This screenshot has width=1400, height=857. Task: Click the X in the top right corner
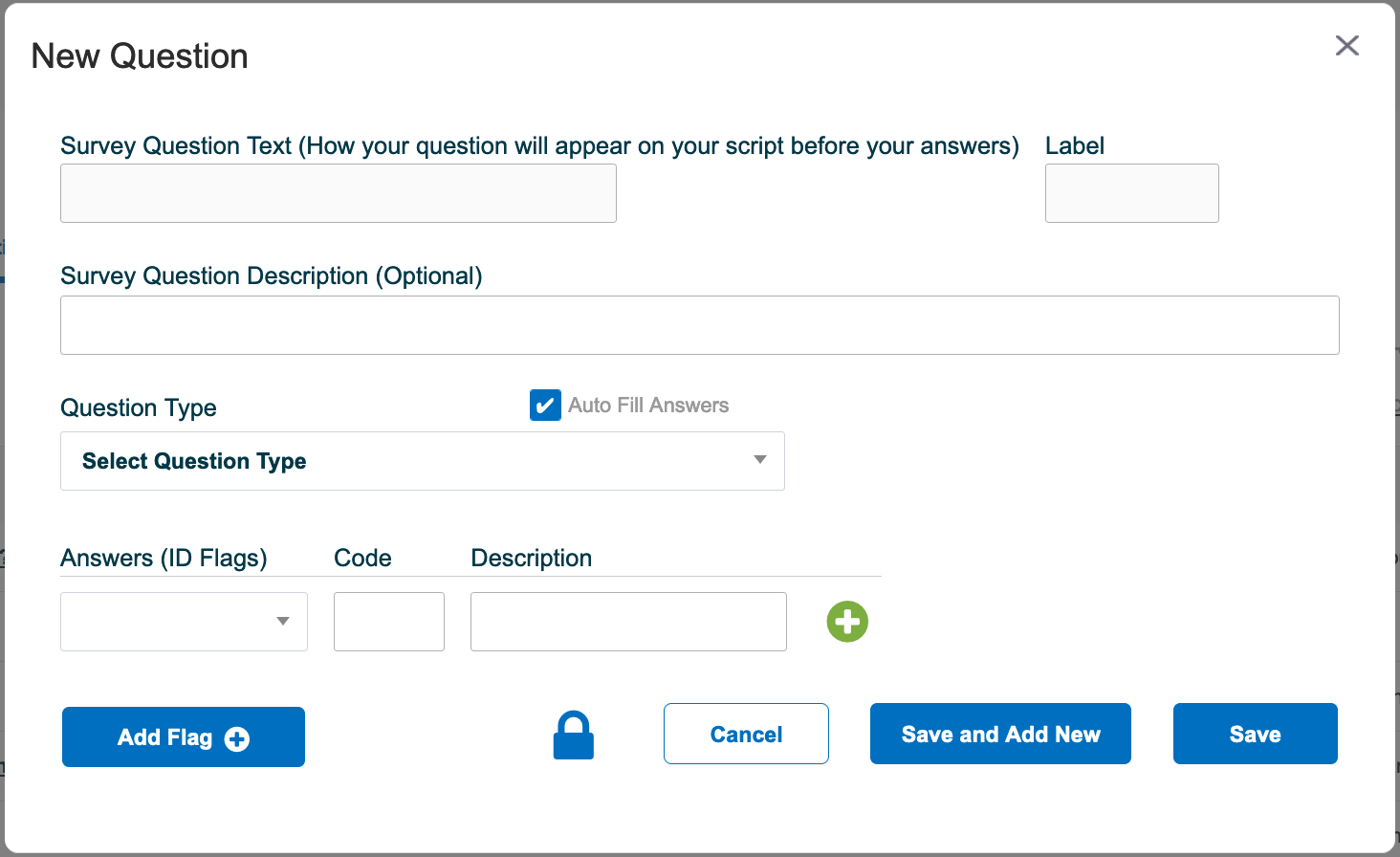1347,45
